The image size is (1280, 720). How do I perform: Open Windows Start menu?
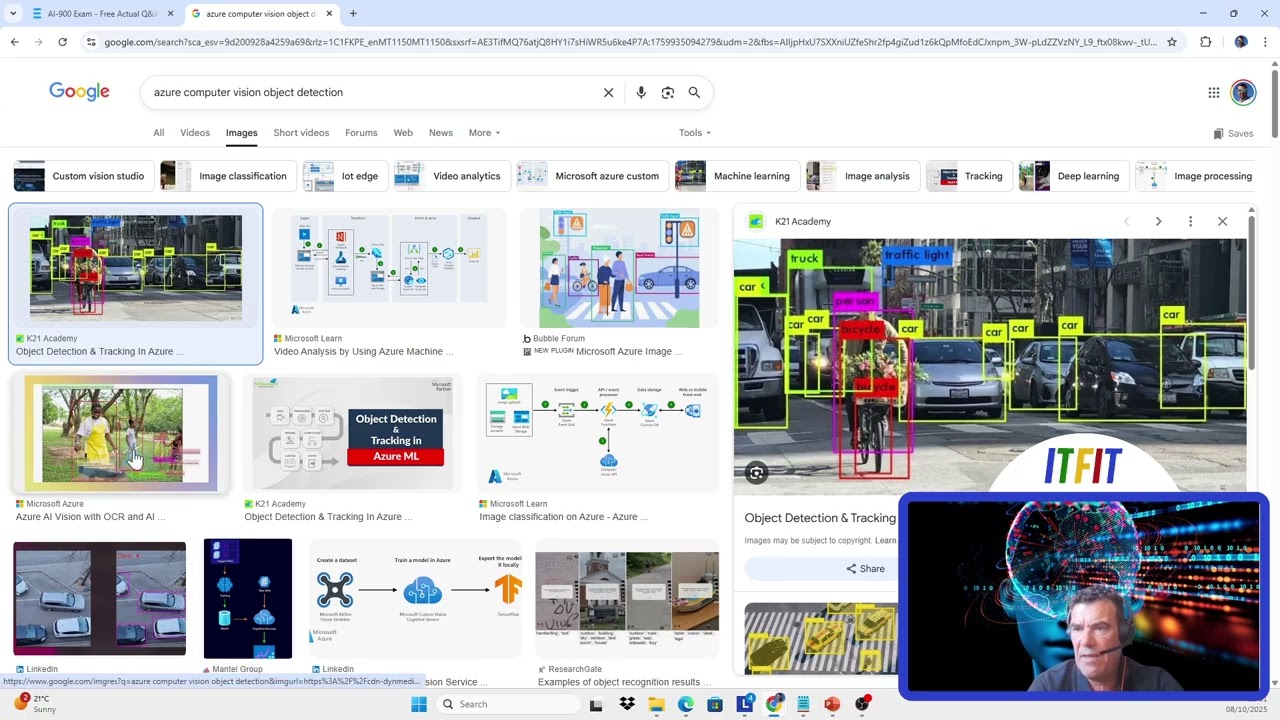tap(419, 704)
